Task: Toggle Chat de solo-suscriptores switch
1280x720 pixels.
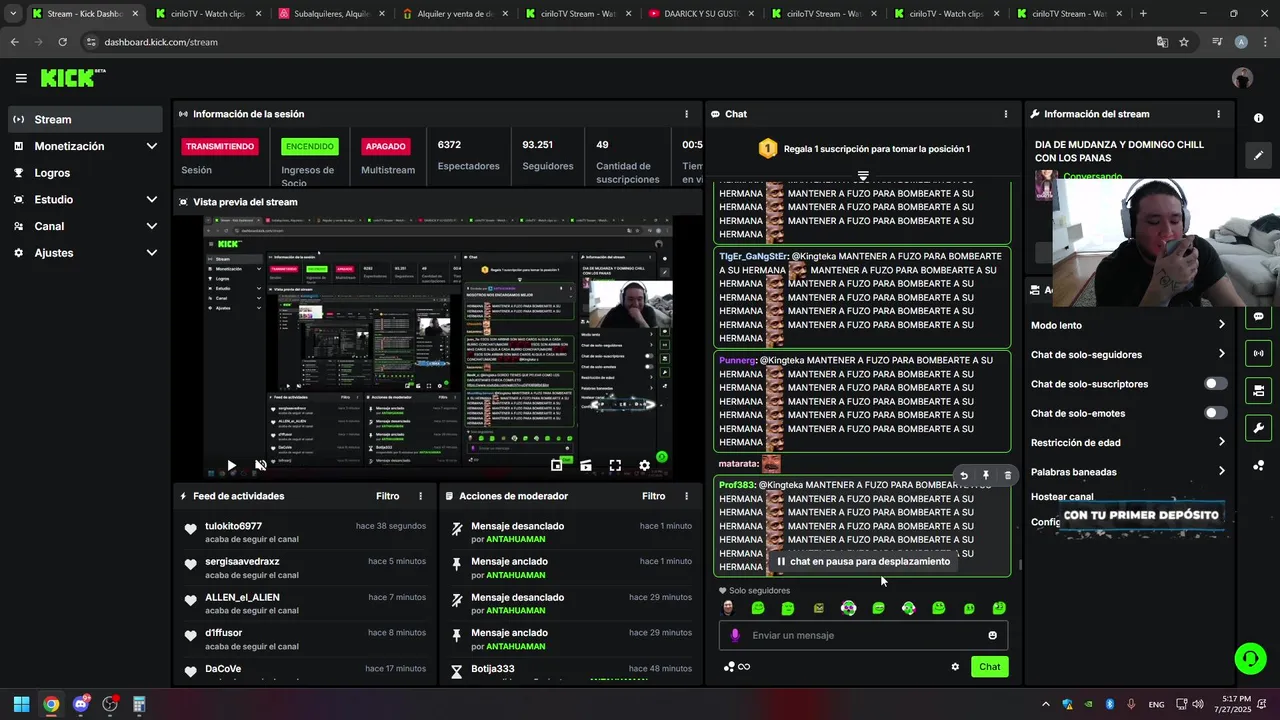Action: pos(1215,383)
